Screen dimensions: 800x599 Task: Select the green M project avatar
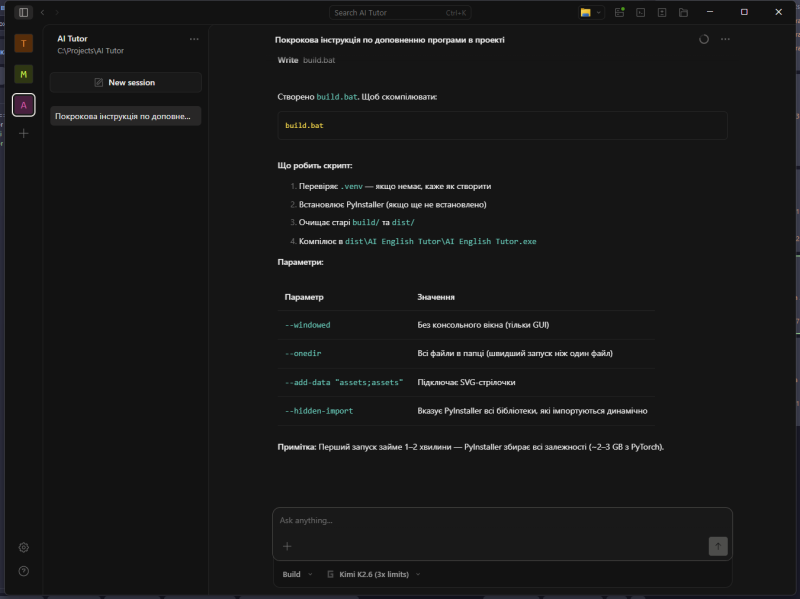pyautogui.click(x=23, y=74)
